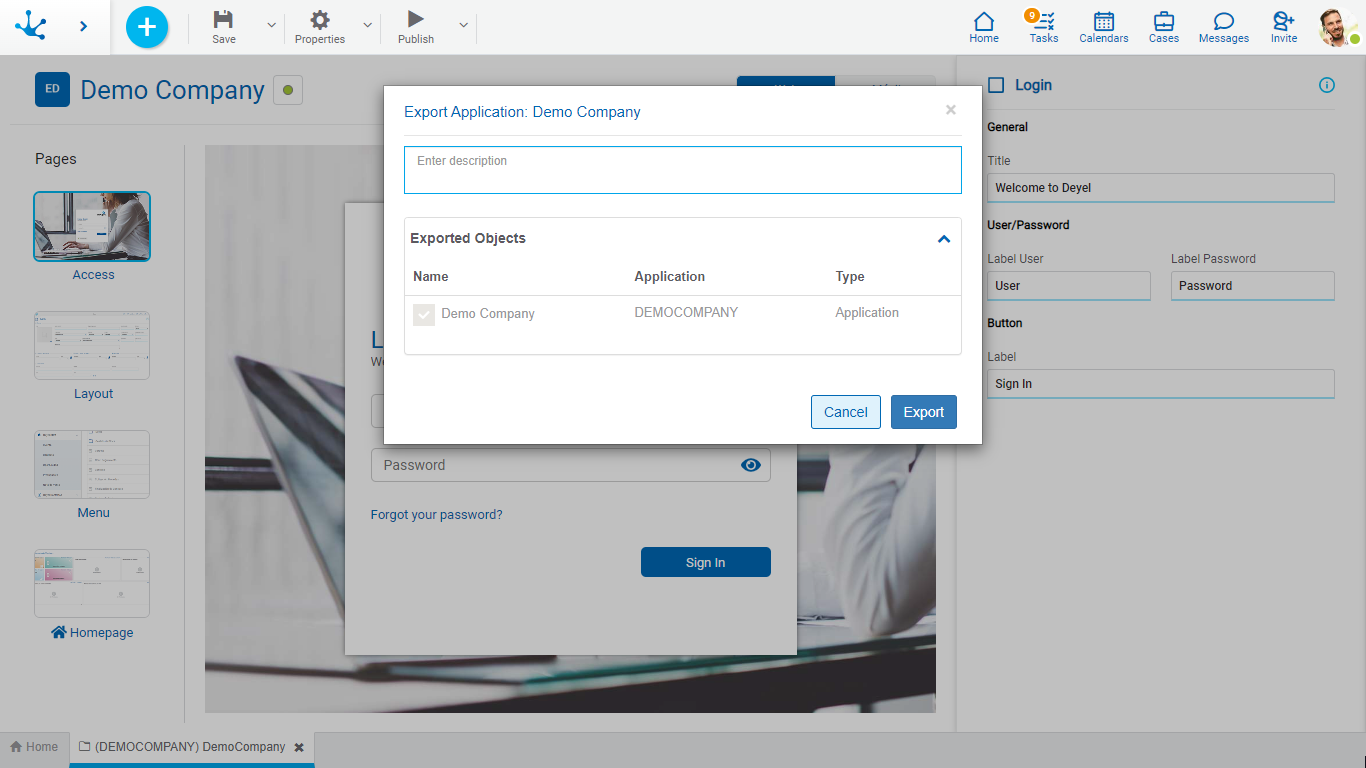Toggle password visibility eye icon
Viewport: 1366px width, 768px height.
coord(751,465)
